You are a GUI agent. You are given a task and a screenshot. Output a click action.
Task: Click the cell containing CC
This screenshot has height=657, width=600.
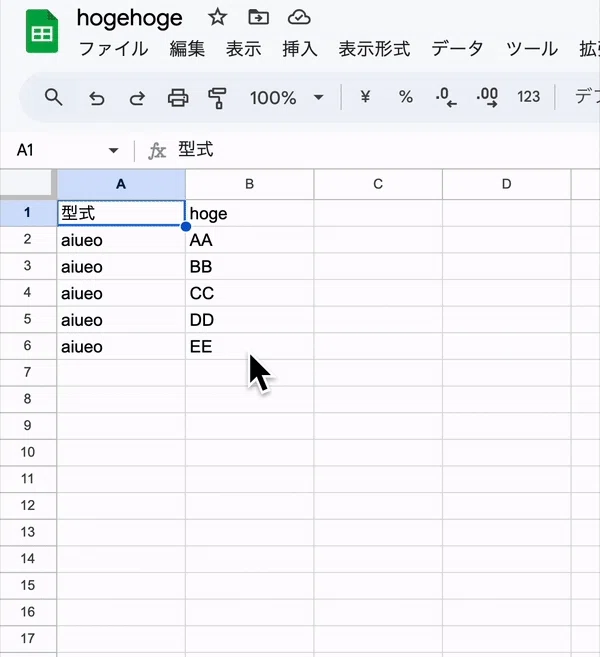(x=250, y=293)
